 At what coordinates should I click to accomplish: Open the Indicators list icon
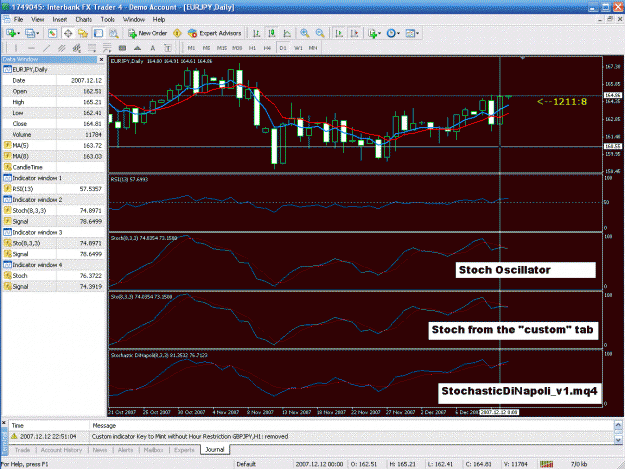click(372, 33)
